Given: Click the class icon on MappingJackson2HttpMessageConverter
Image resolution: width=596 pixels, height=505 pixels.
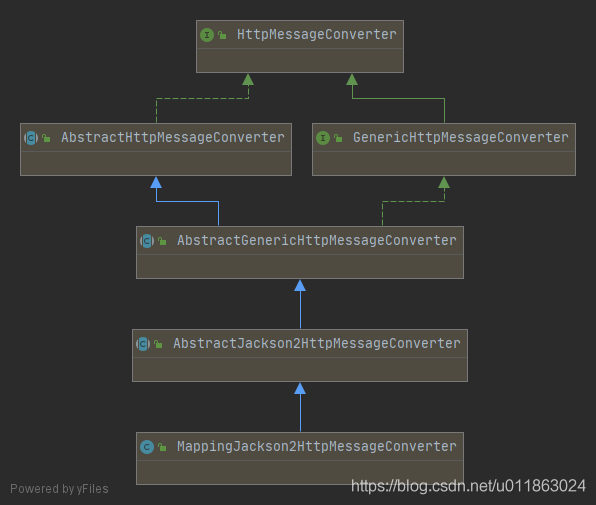Looking at the screenshot, I should click(147, 447).
